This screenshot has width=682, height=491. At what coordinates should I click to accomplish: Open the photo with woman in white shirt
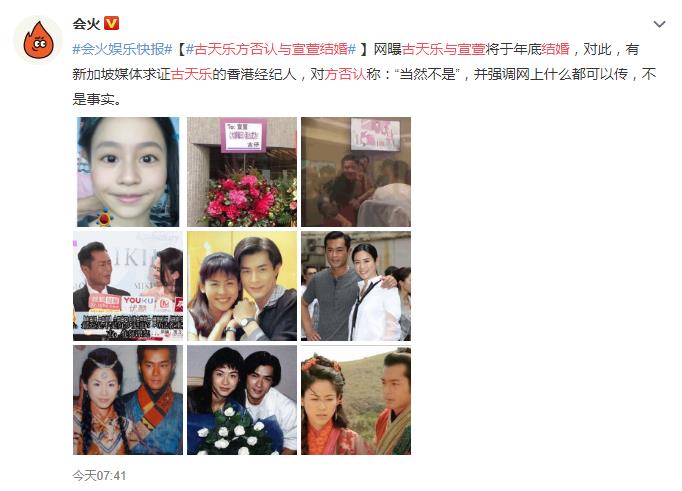(x=356, y=286)
